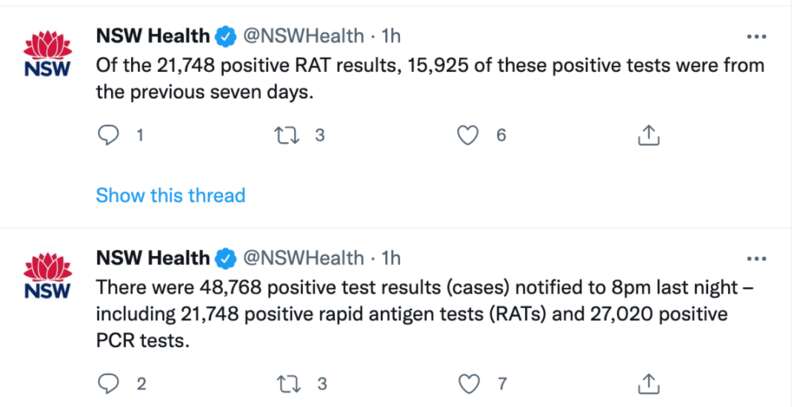Click NSW waratah avatar on second tweet

(x=47, y=275)
